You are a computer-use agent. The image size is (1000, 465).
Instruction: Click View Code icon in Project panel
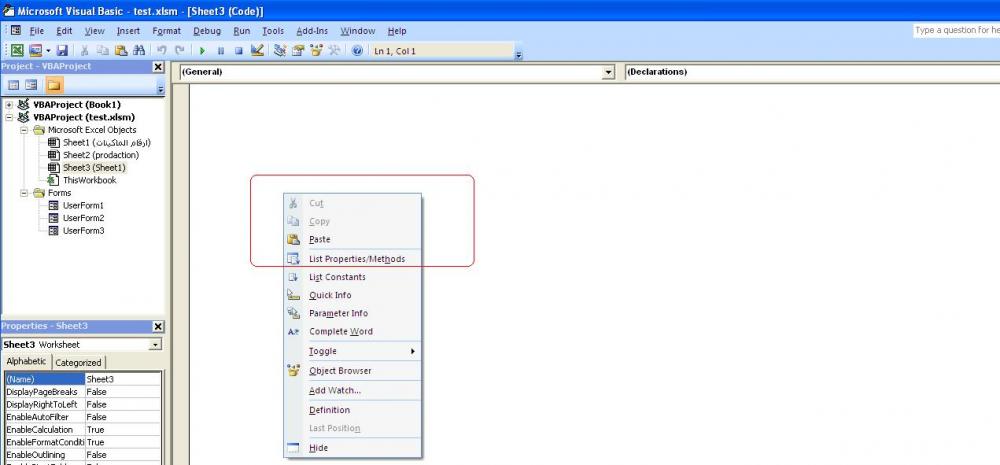pos(13,85)
